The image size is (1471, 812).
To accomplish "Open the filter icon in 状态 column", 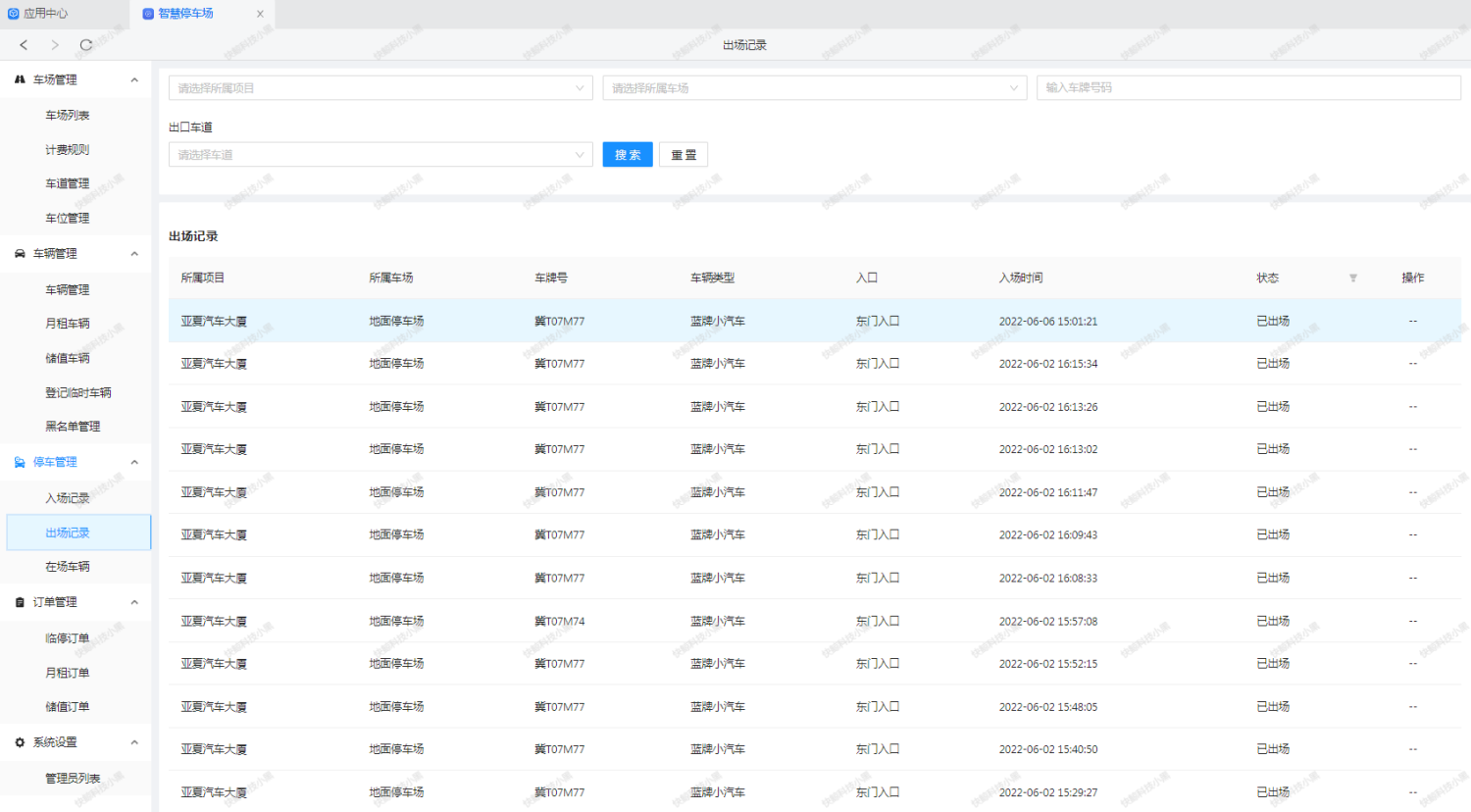I will click(x=1353, y=279).
